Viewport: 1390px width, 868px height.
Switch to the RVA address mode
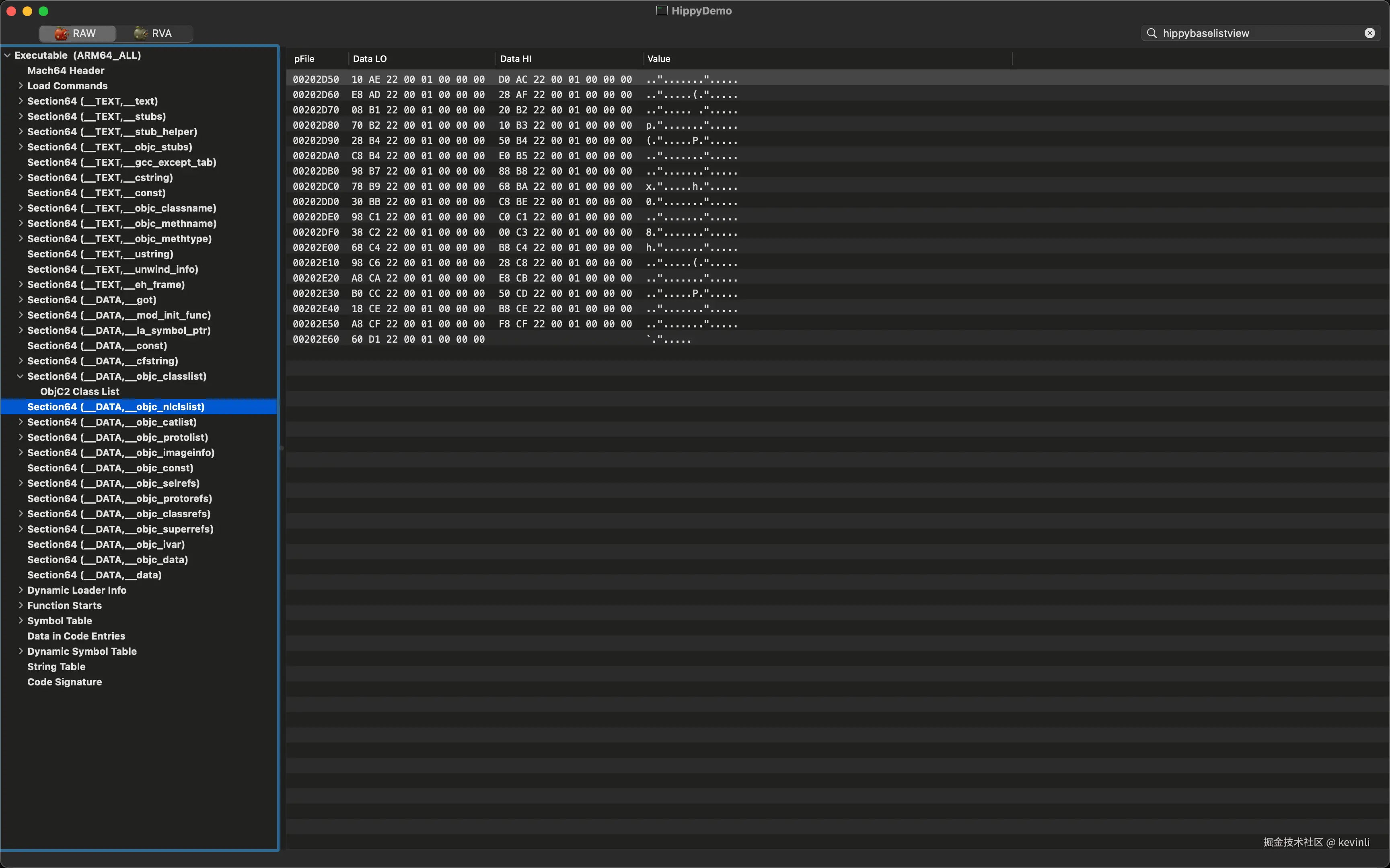click(x=154, y=33)
